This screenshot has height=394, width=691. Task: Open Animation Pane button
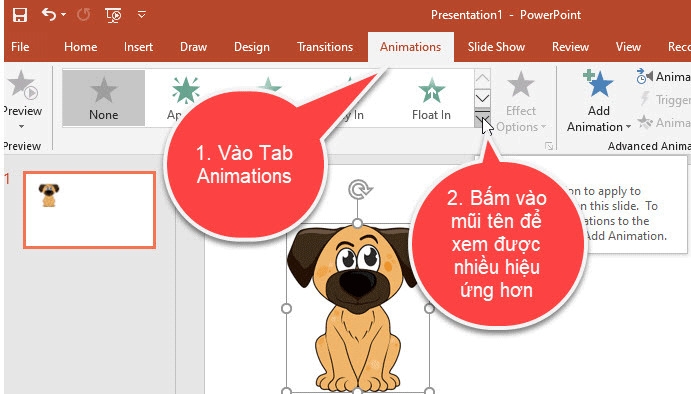pyautogui.click(x=663, y=77)
